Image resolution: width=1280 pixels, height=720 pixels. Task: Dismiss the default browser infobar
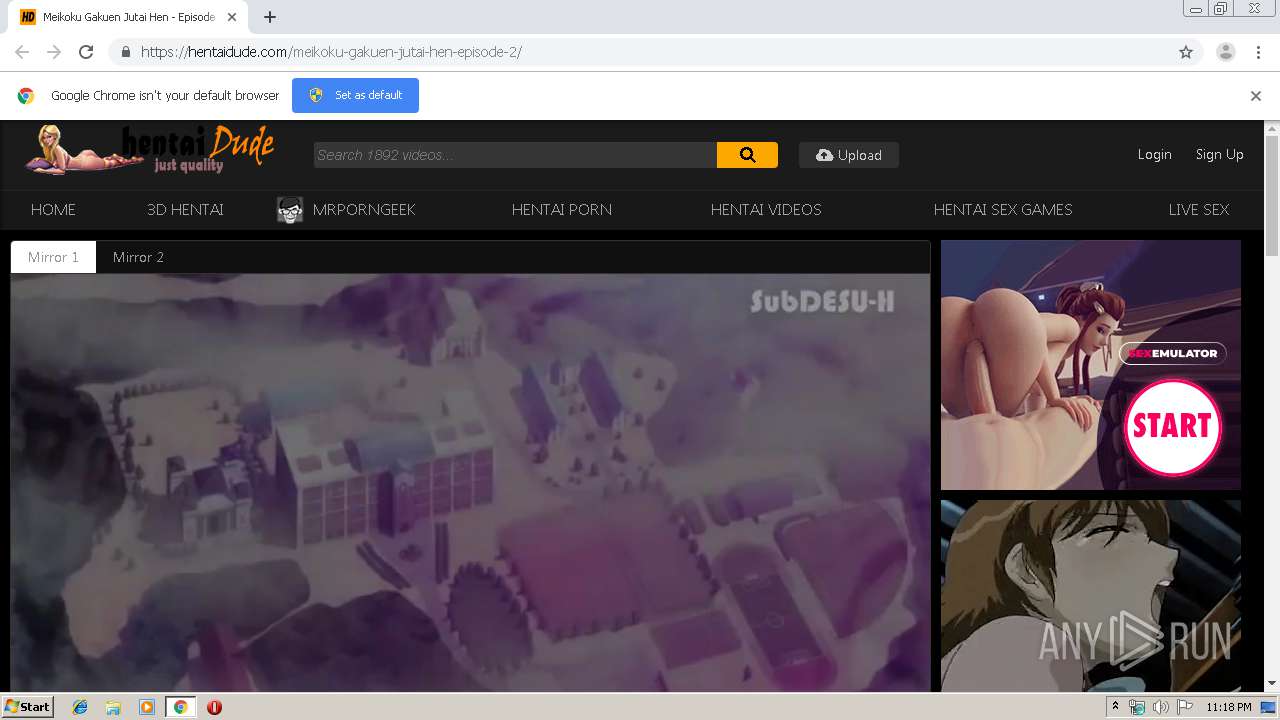pos(1256,96)
